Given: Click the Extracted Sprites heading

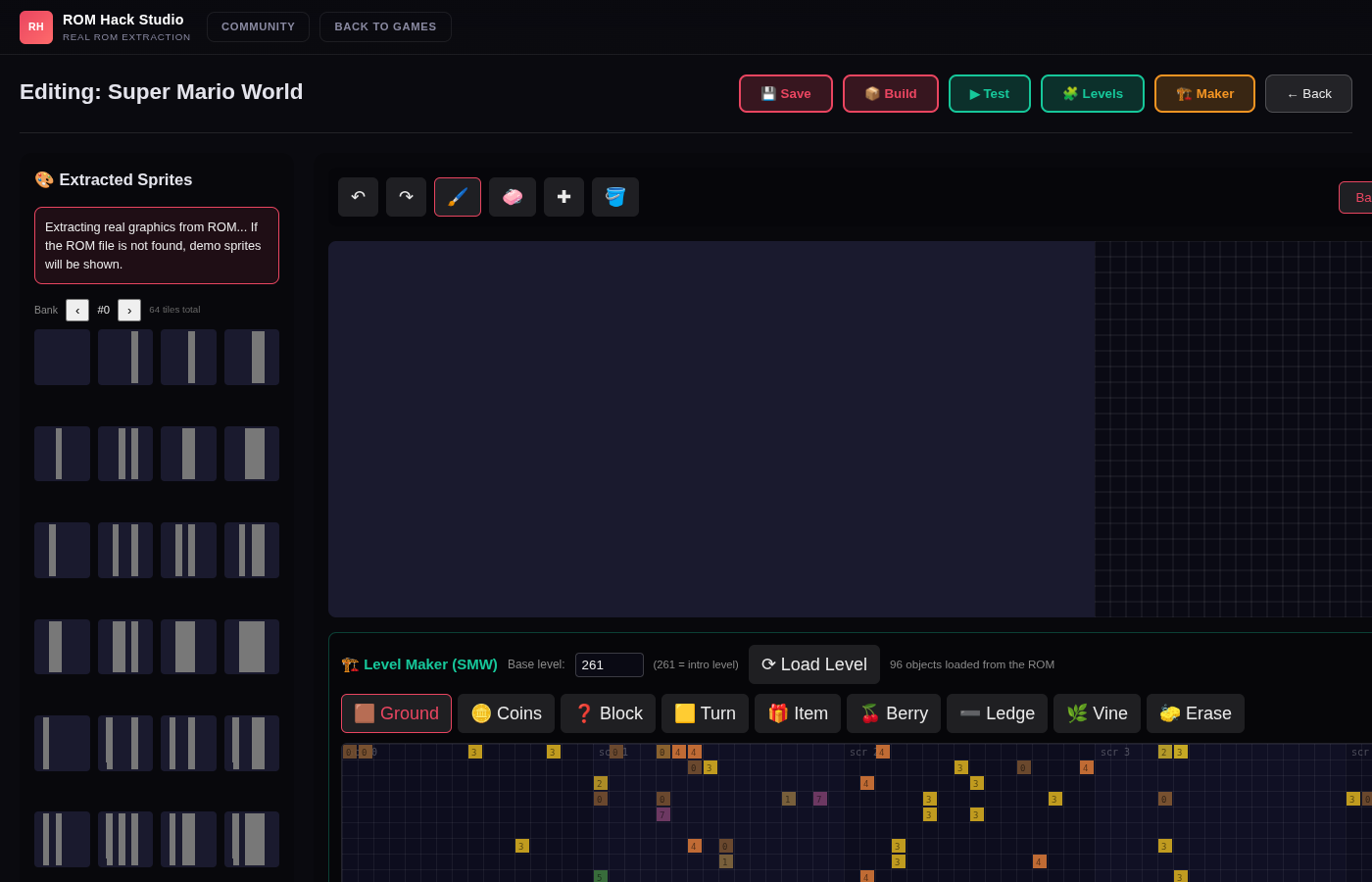Looking at the screenshot, I should click(114, 179).
